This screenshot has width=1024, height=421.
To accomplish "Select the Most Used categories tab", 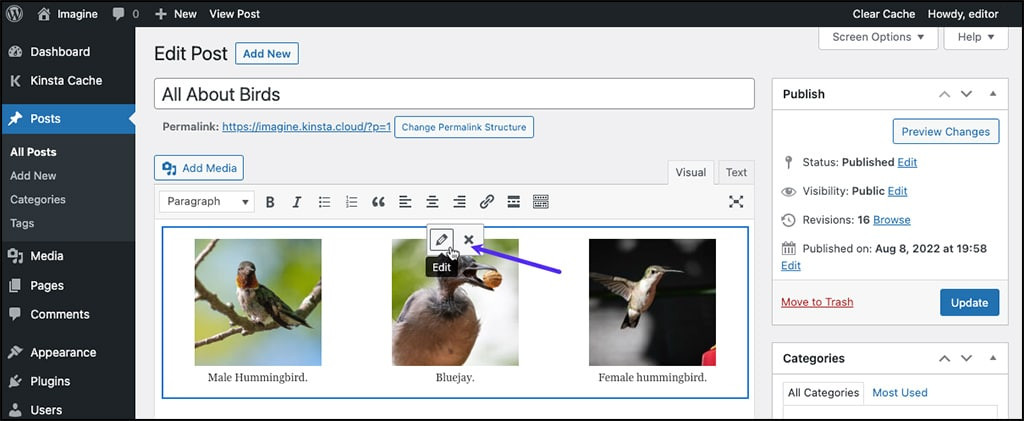I will pyautogui.click(x=900, y=393).
